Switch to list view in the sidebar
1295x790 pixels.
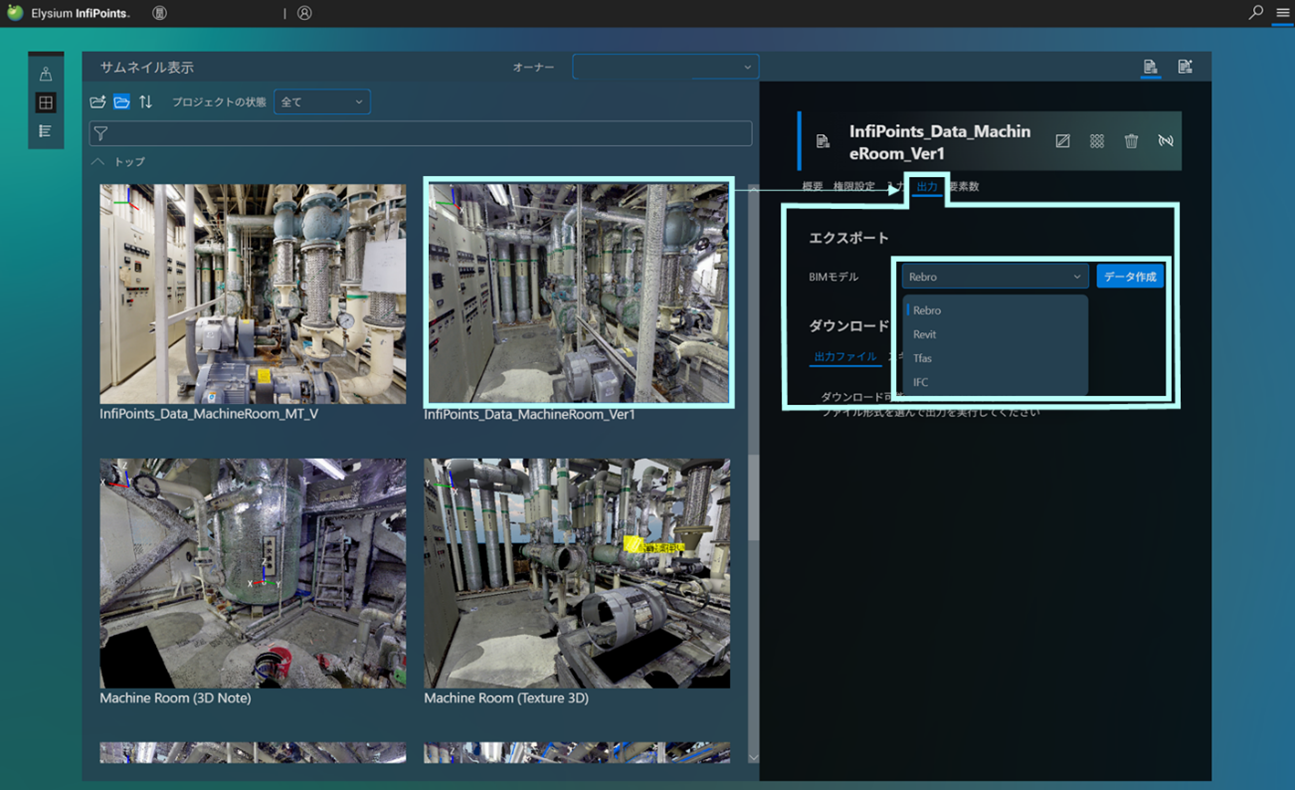(x=46, y=131)
